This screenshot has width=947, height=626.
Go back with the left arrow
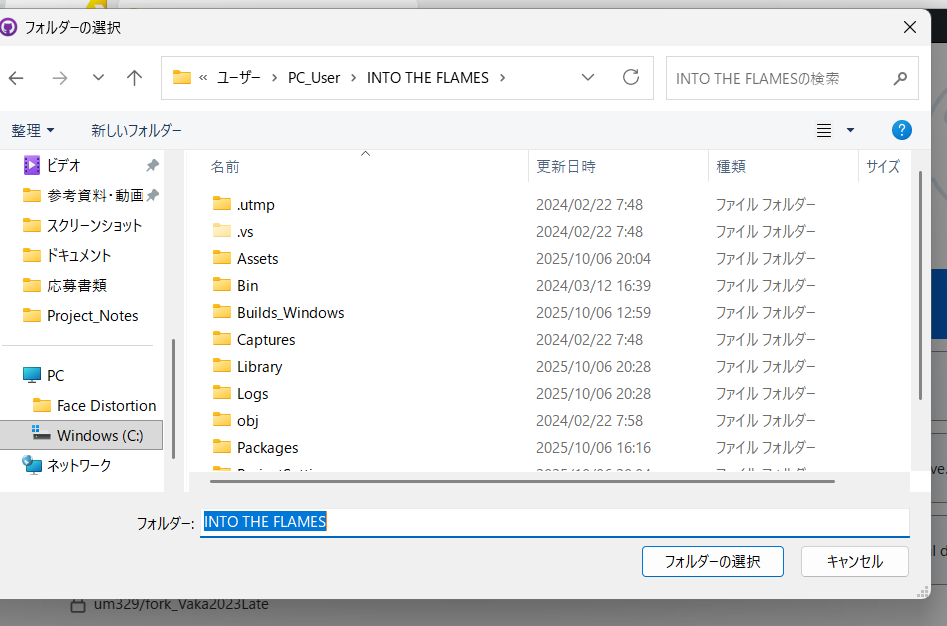click(x=16, y=78)
